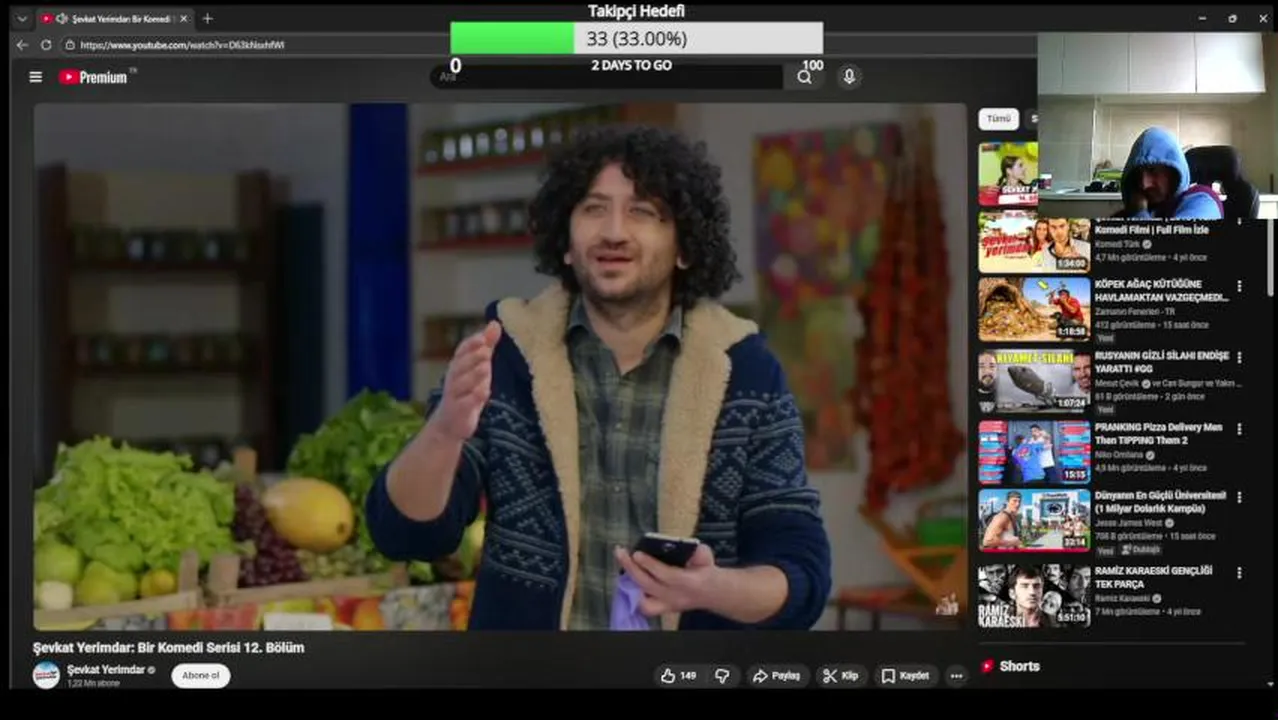Screen dimensions: 1278x720
Task: Like the video with thumbs up
Action: (x=679, y=676)
